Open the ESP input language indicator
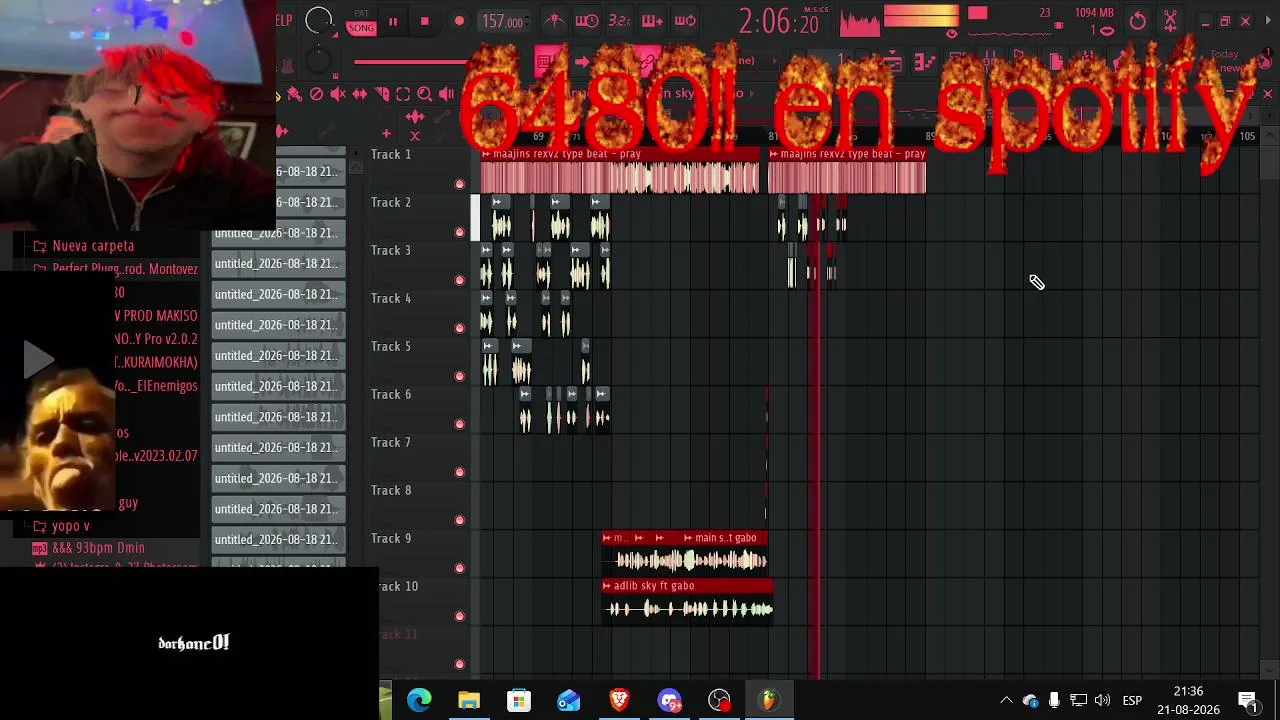Screen dimensions: 1280x720 (x=1132, y=701)
